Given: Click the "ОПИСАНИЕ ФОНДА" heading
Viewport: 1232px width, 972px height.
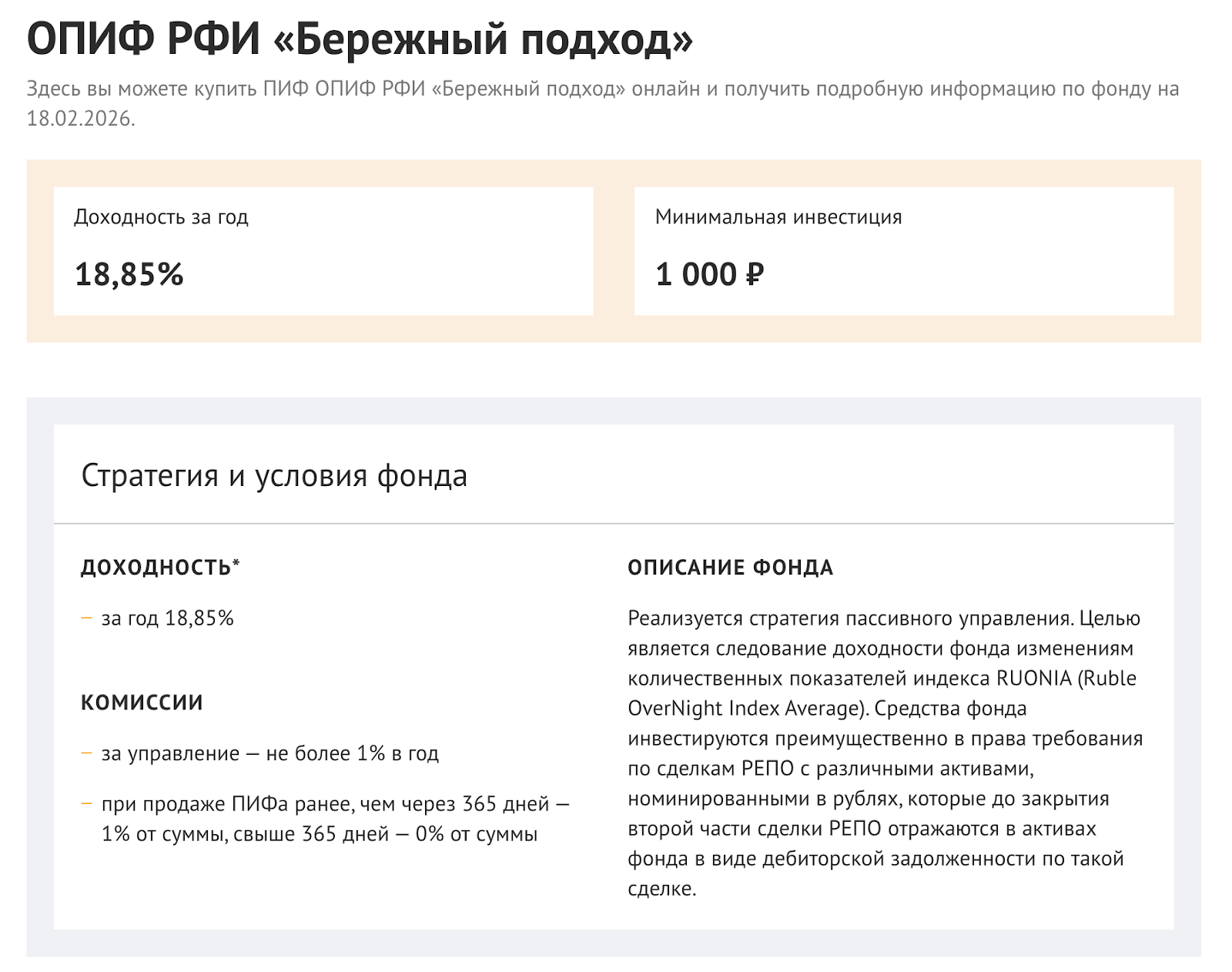Looking at the screenshot, I should pos(730,568).
